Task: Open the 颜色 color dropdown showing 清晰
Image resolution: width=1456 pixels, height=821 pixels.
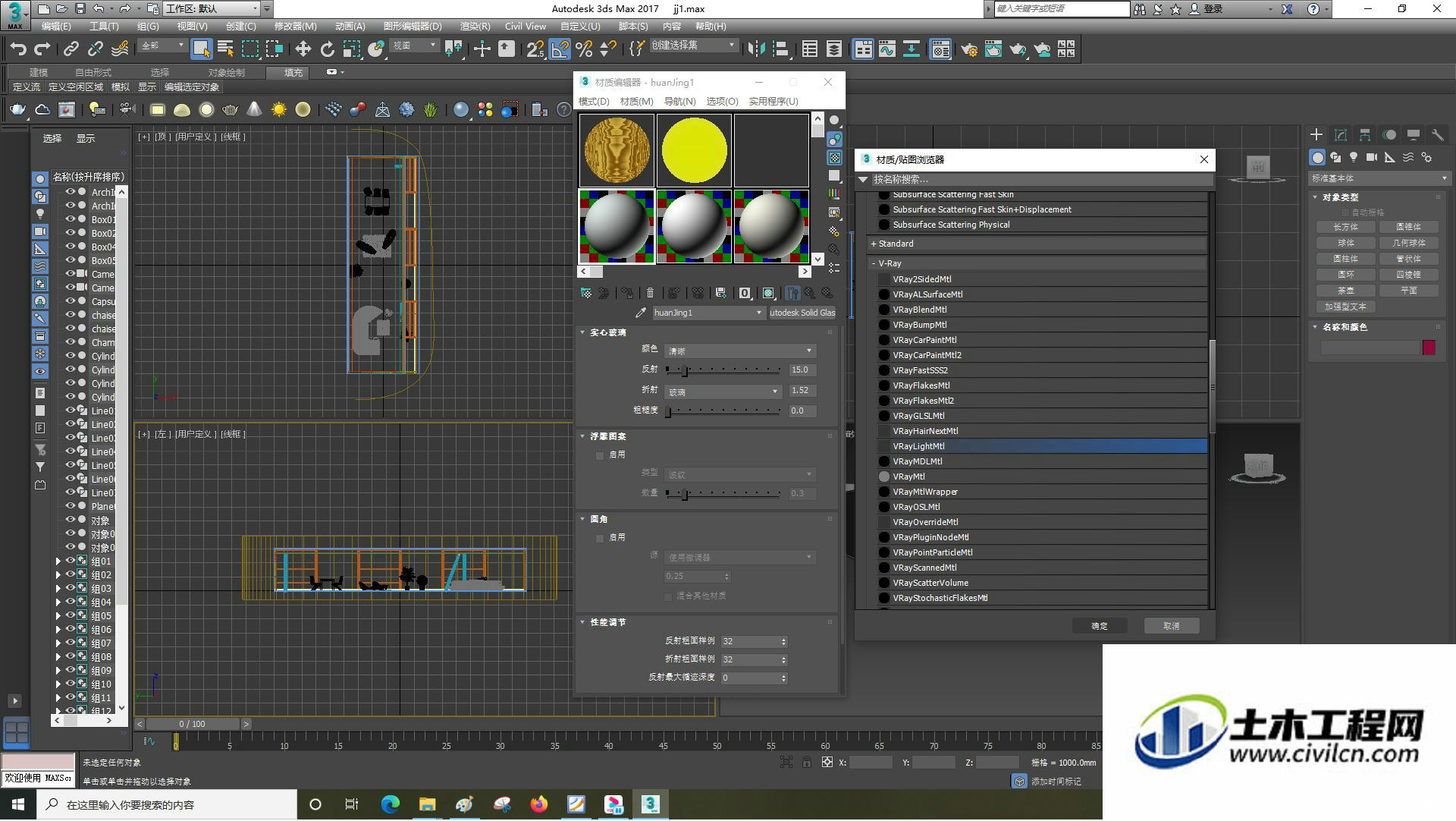Action: click(x=740, y=351)
